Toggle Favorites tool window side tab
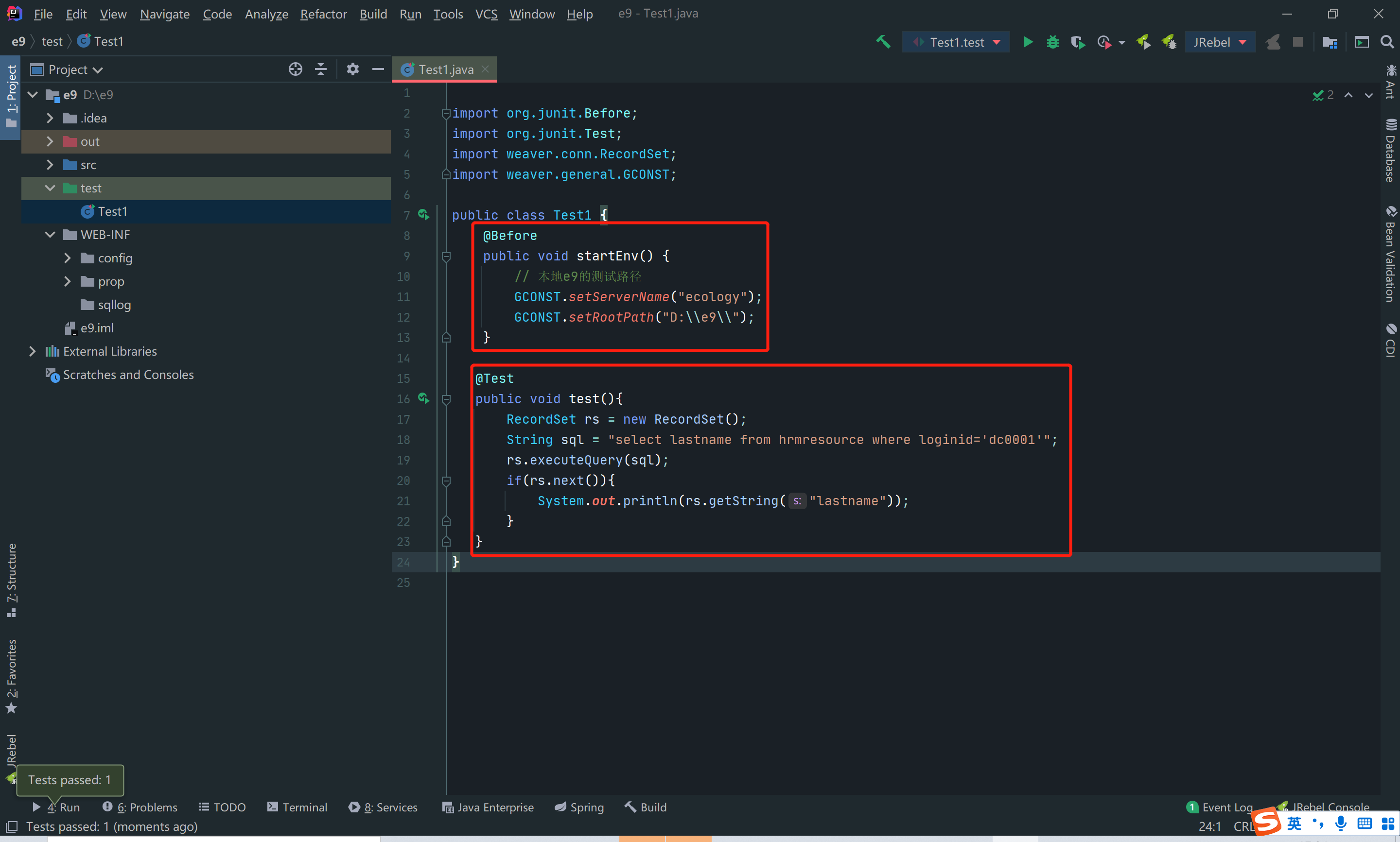 [x=11, y=676]
